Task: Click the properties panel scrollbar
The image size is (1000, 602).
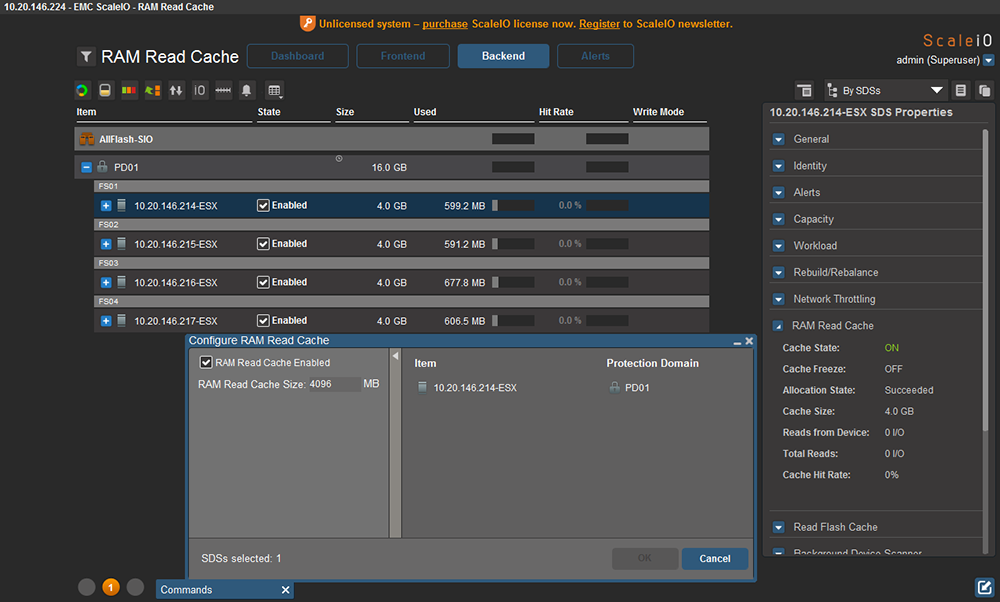Action: (985, 281)
